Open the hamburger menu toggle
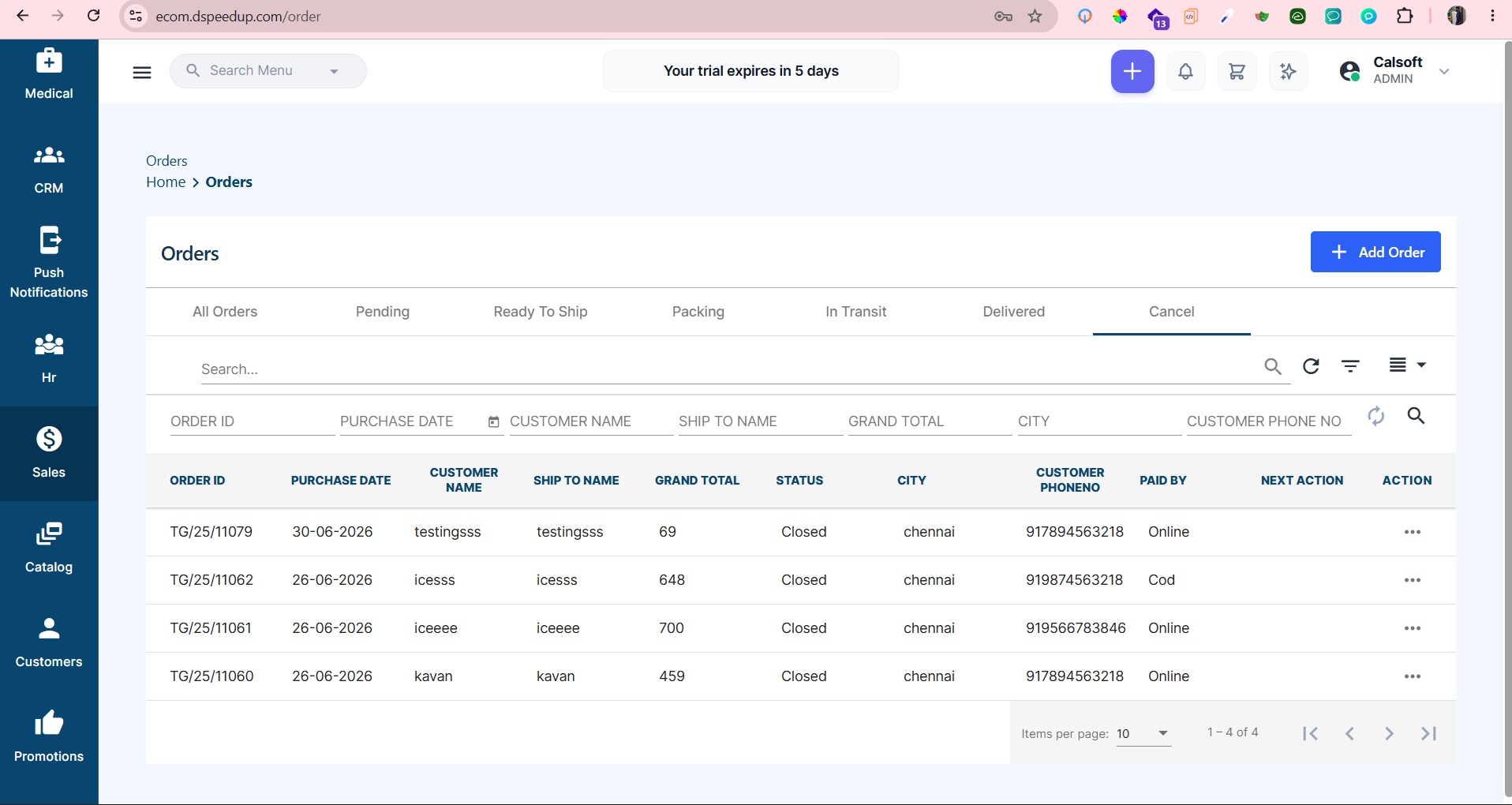Image resolution: width=1512 pixels, height=805 pixels. 142,73
